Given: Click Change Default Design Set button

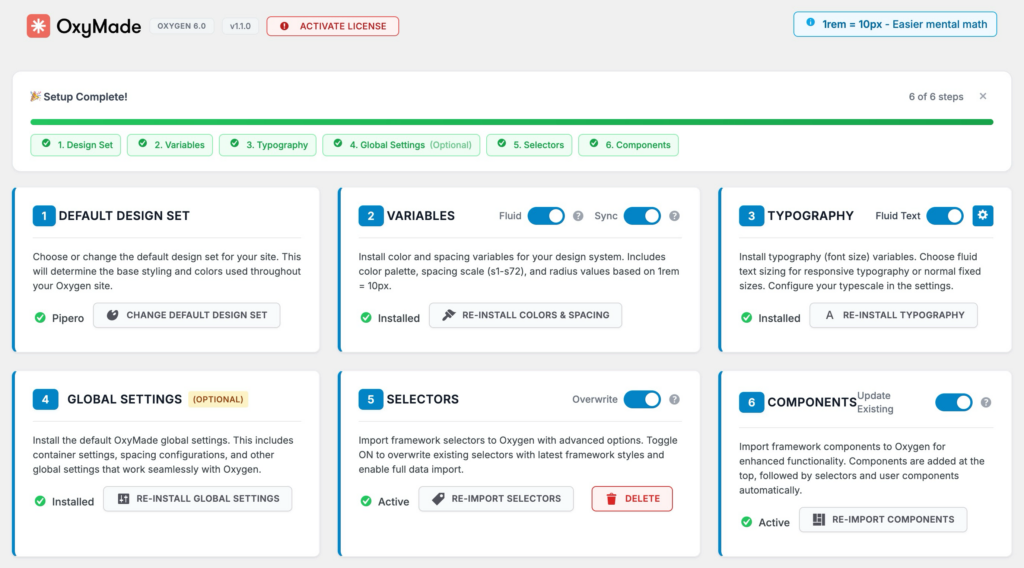Looking at the screenshot, I should click(187, 315).
